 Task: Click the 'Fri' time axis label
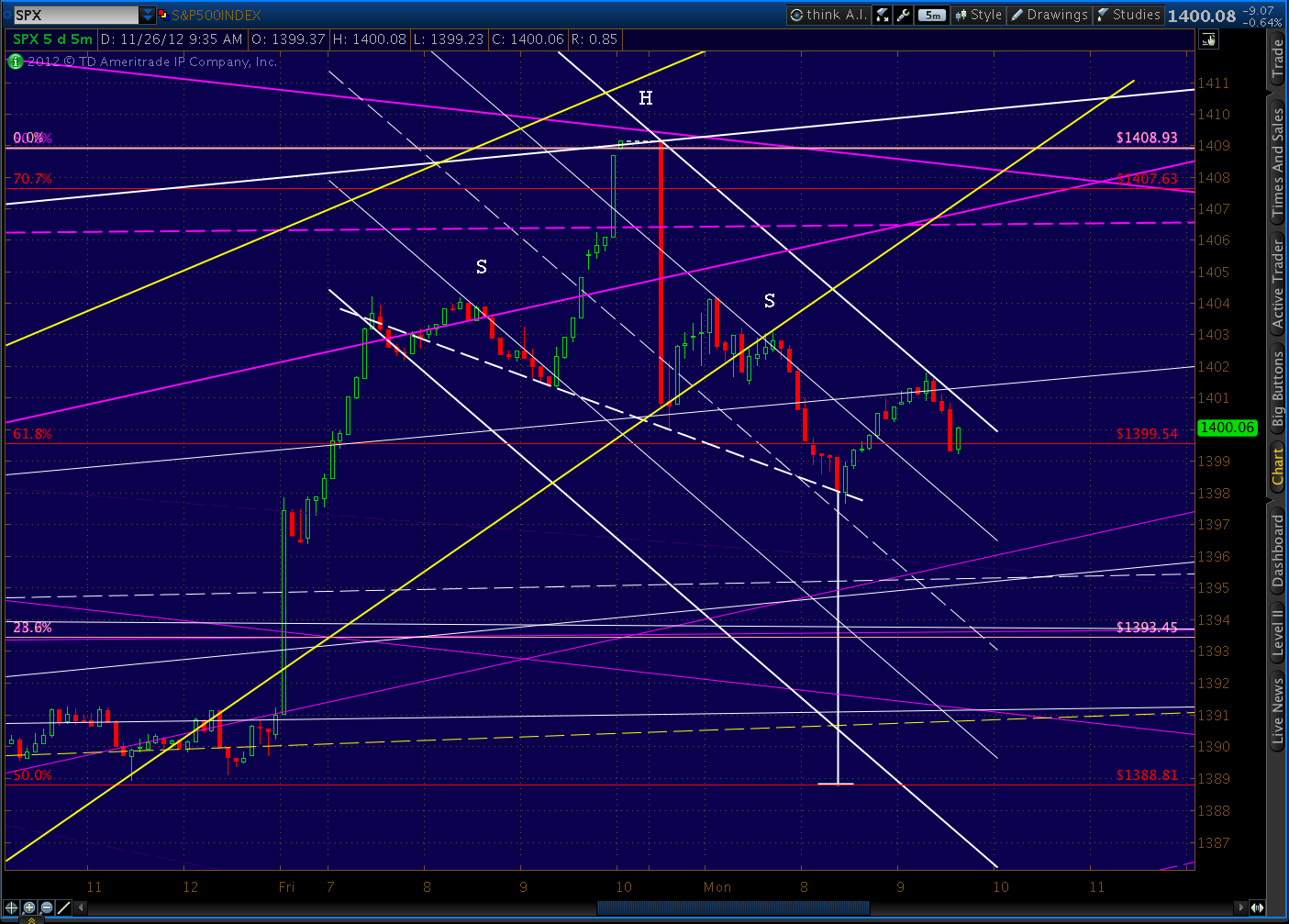(x=286, y=887)
